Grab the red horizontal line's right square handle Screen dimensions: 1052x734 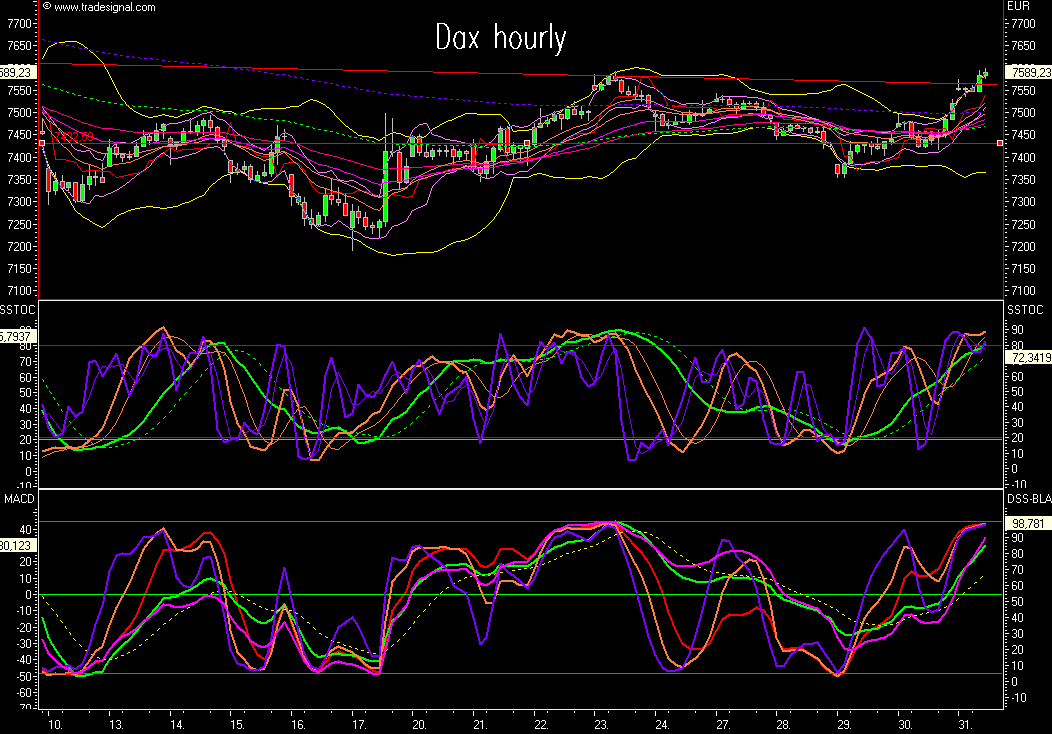[1001, 143]
